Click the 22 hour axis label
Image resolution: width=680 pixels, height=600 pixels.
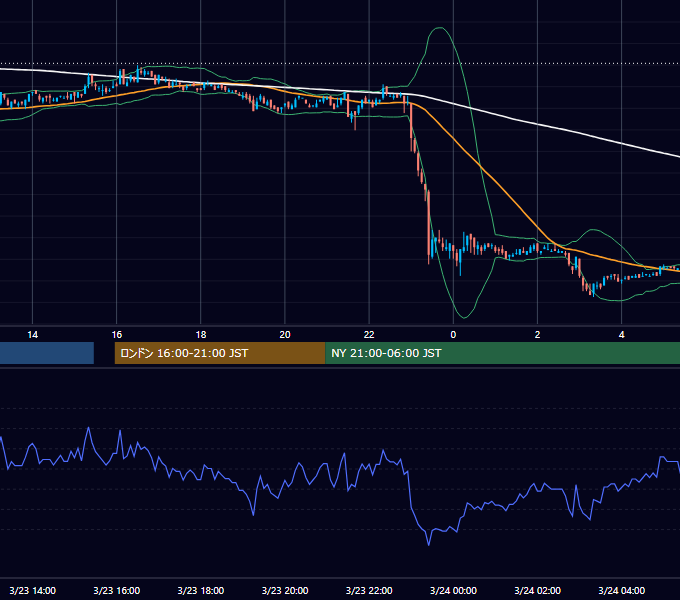(x=369, y=335)
